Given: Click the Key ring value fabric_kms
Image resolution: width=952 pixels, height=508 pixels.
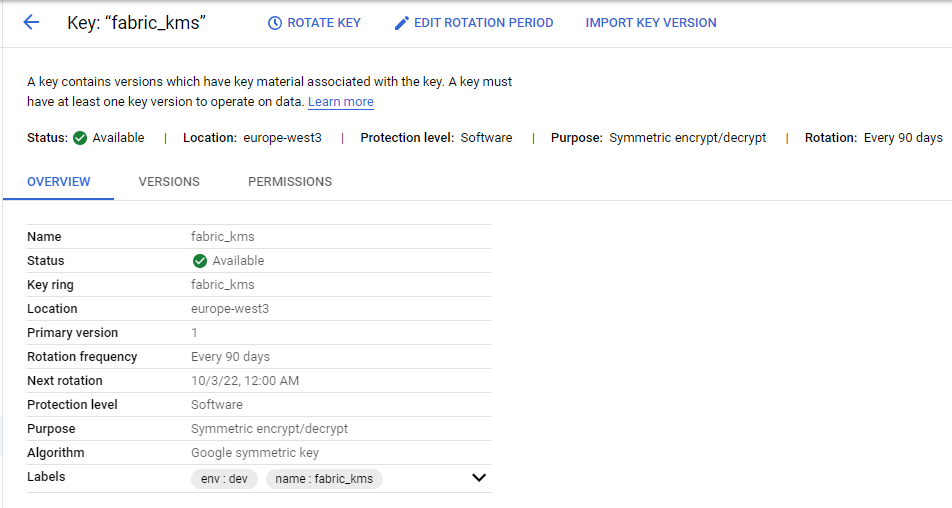Looking at the screenshot, I should pos(222,285).
